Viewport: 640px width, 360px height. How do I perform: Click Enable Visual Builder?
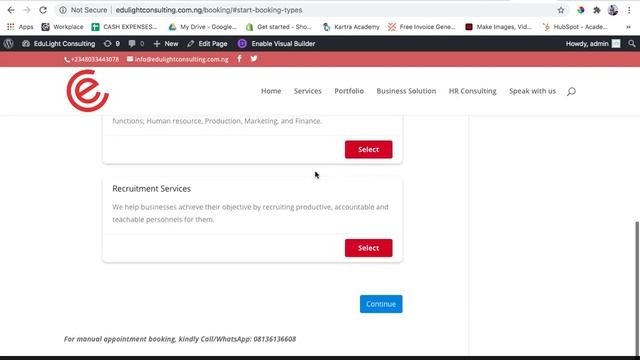coord(276,44)
